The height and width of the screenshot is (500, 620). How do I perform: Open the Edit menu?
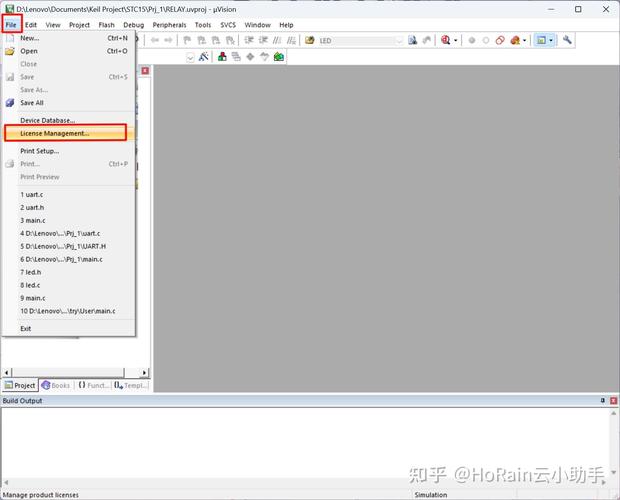coord(31,25)
